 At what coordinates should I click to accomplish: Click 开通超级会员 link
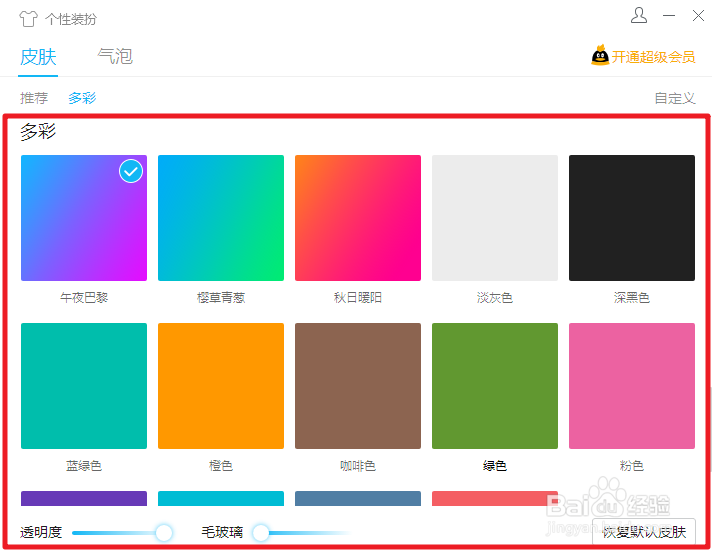tap(653, 57)
